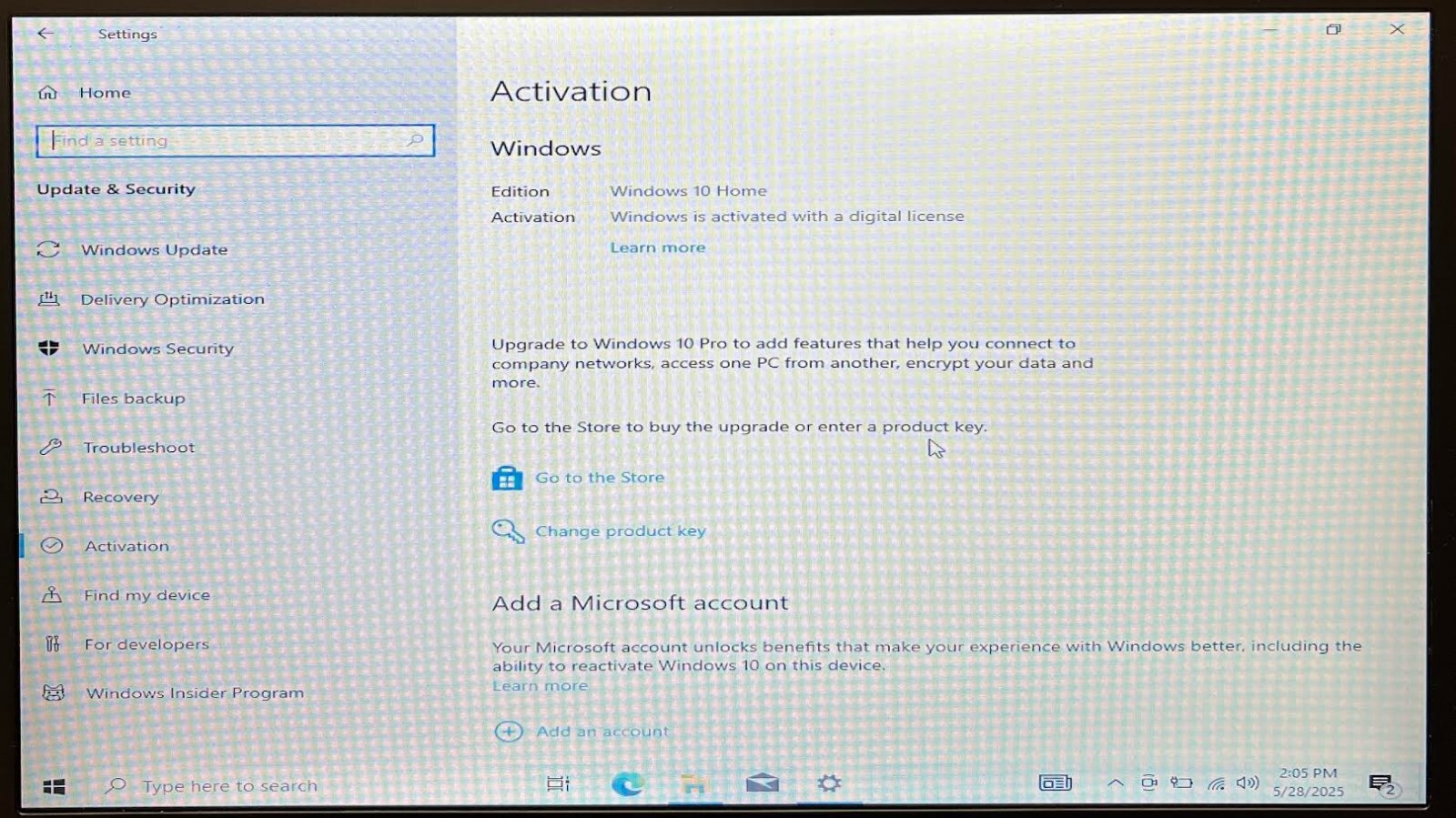
Task: Click Learn more under activation status
Action: [657, 247]
